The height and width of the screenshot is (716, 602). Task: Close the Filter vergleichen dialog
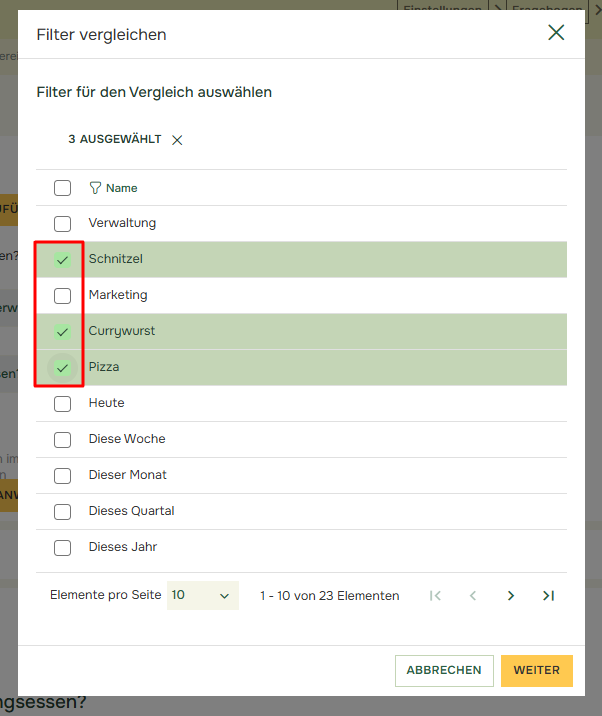556,33
